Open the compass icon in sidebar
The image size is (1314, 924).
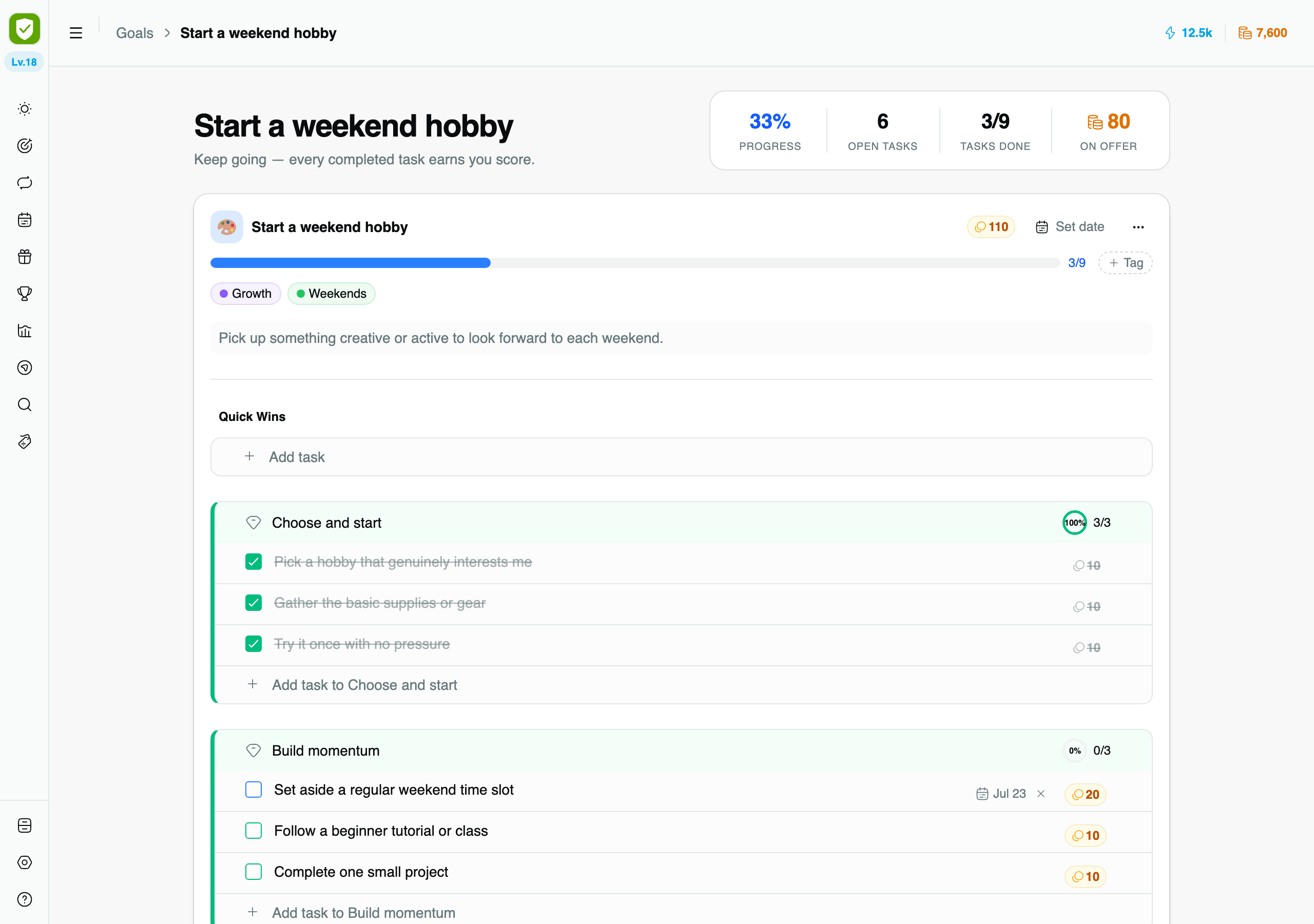click(x=25, y=368)
